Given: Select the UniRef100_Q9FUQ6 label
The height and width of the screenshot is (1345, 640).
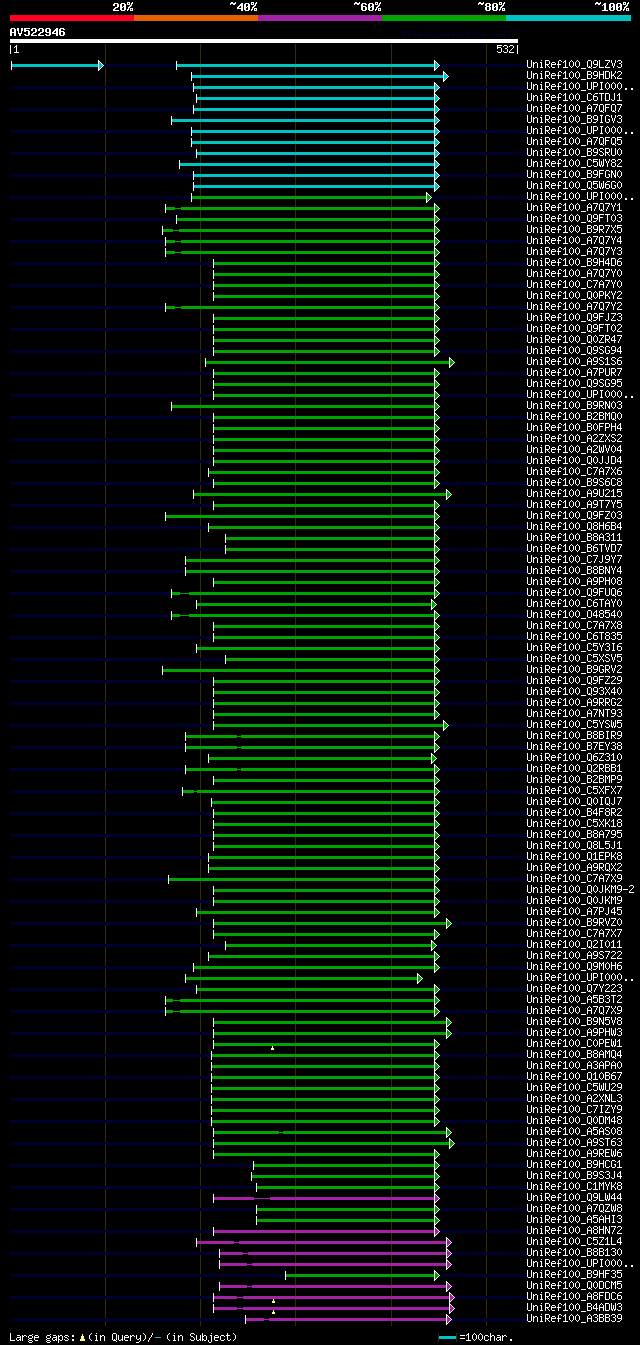Looking at the screenshot, I should [574, 593].
